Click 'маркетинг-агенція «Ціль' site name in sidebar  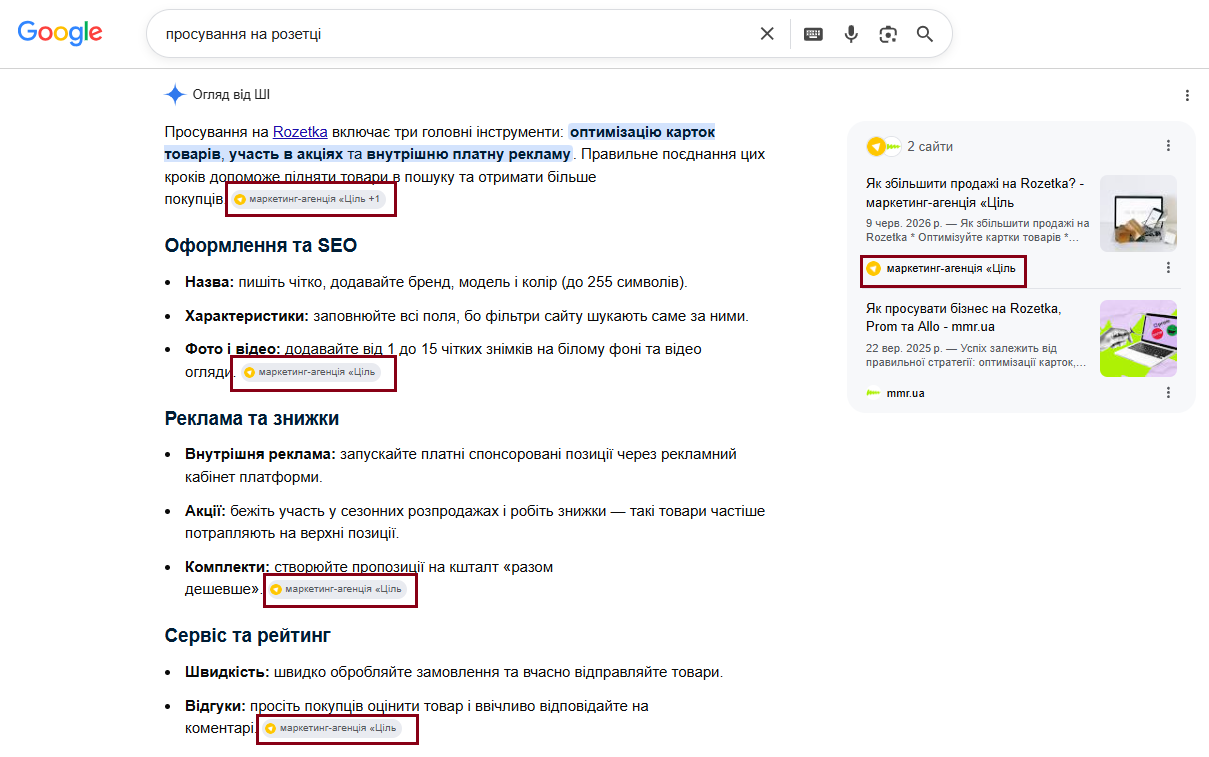click(951, 268)
